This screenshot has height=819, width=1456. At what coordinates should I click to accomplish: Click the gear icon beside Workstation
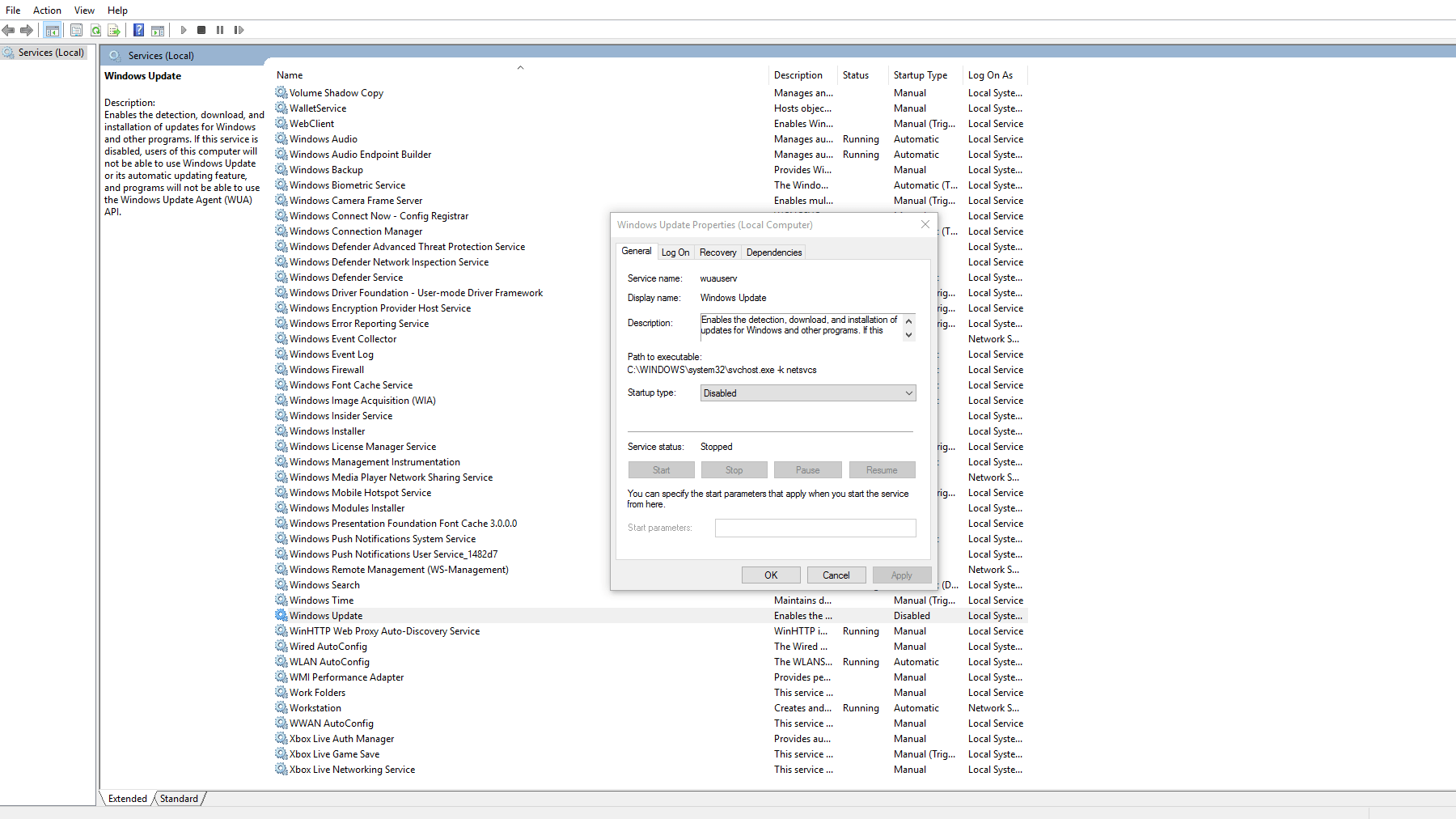pos(281,707)
